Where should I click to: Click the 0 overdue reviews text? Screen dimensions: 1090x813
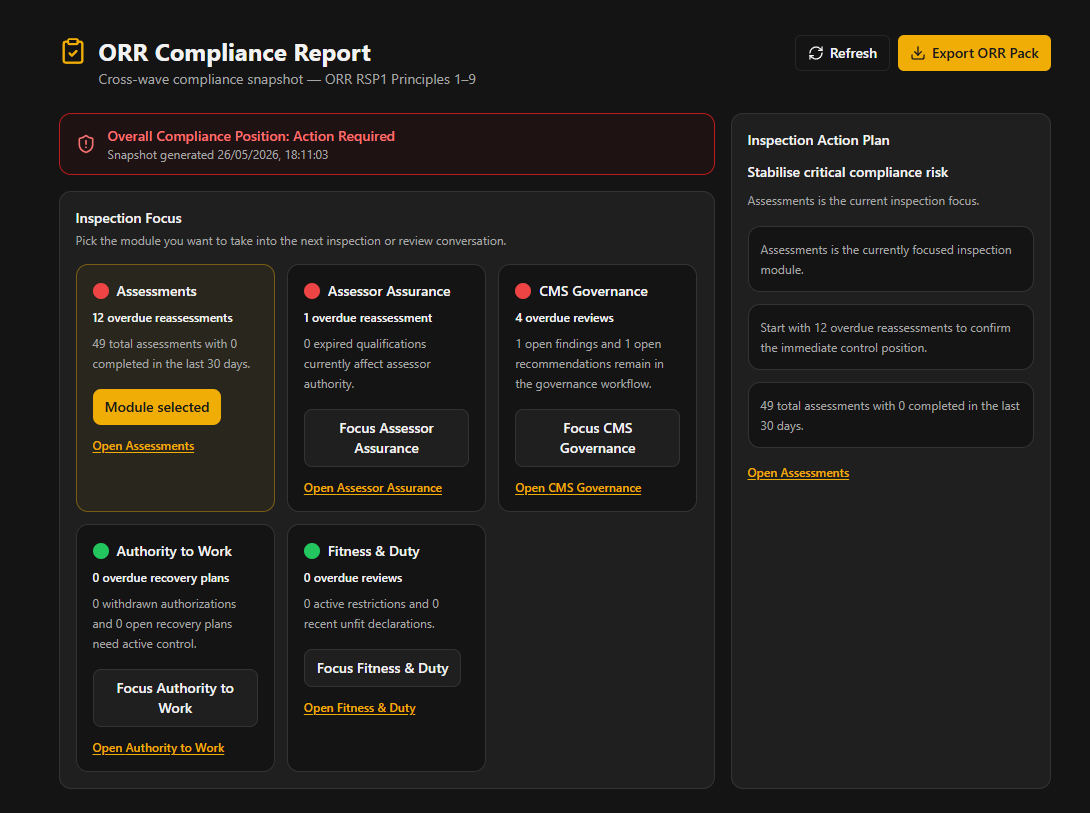tap(353, 578)
